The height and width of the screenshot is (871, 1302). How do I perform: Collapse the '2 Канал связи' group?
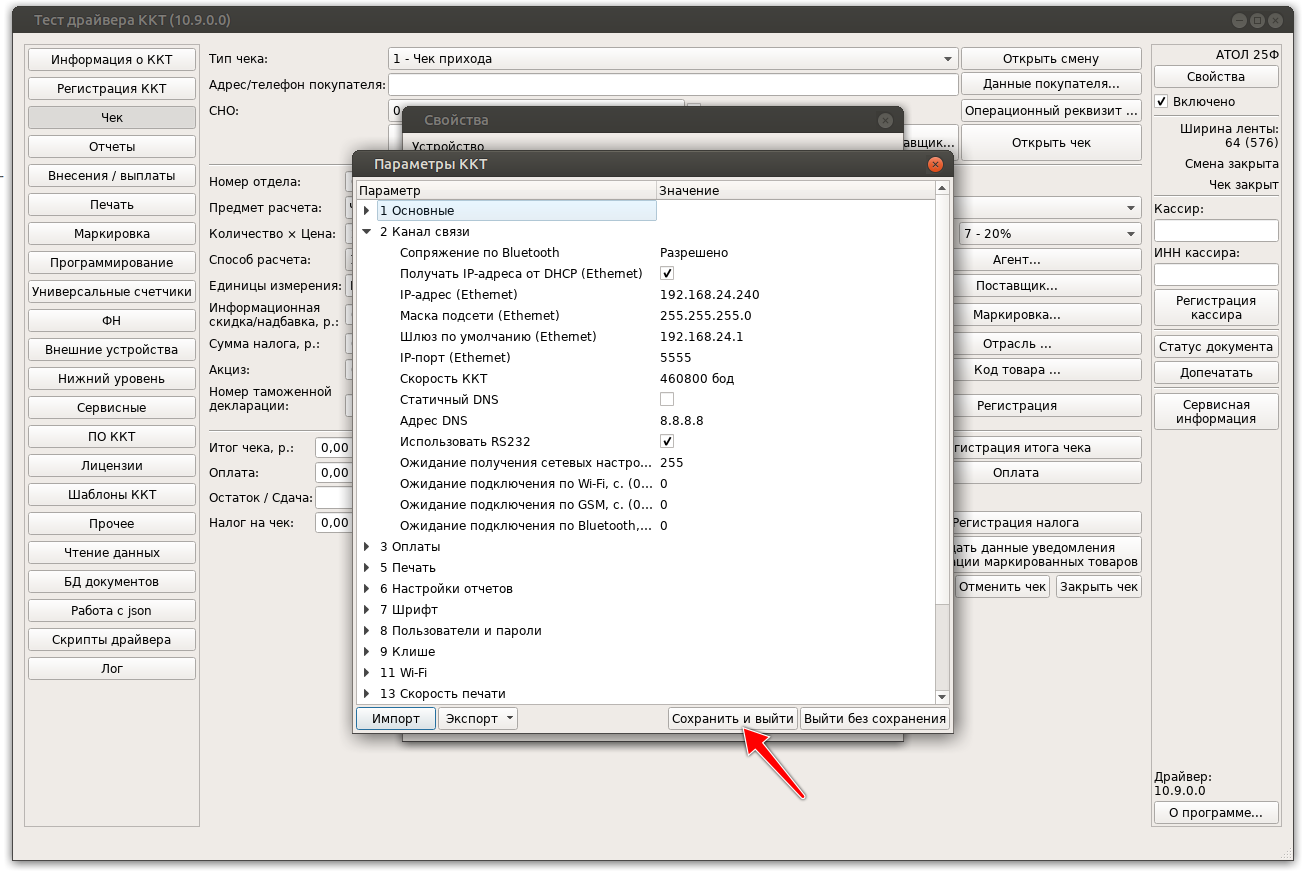(x=367, y=232)
